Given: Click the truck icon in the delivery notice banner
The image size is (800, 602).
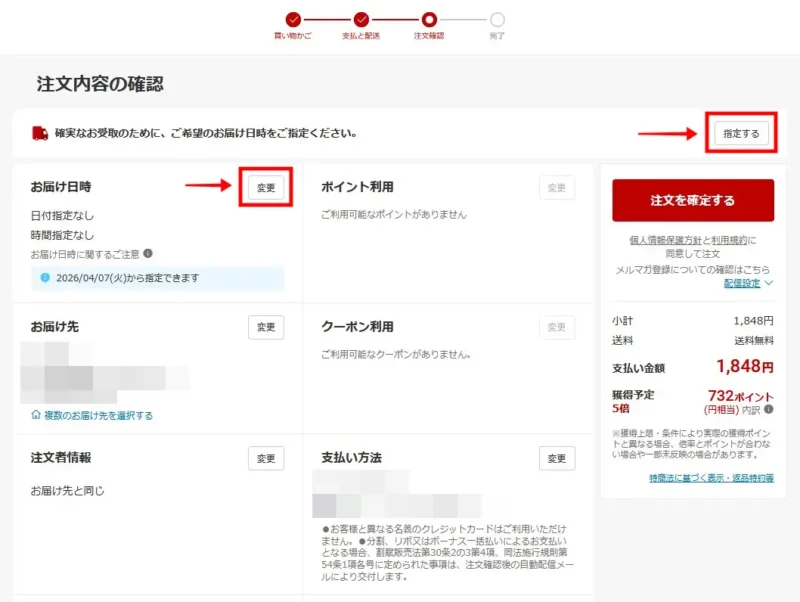Looking at the screenshot, I should pos(38,131).
